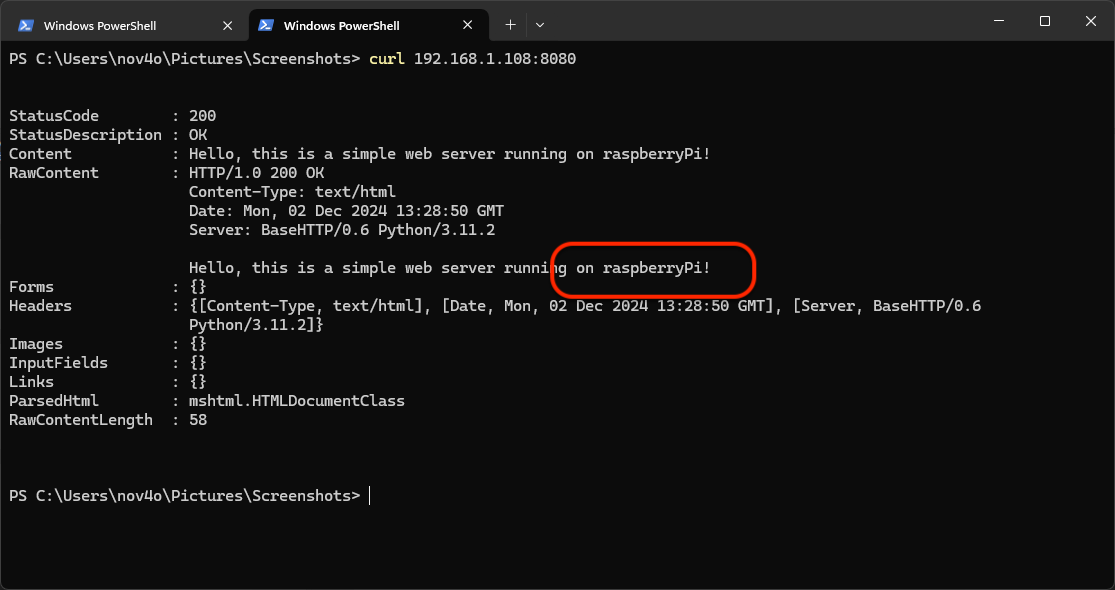Switch to the inactive Windows PowerShell tab title
Image resolution: width=1115 pixels, height=590 pixels.
100,25
